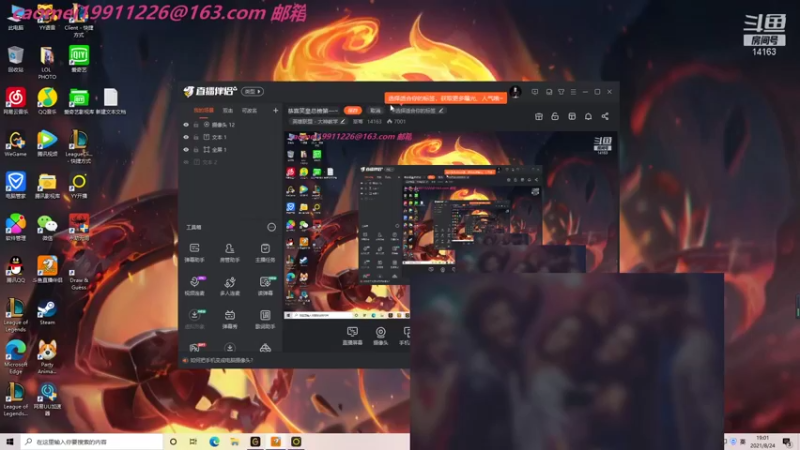800x450 pixels.
Task: Click the orange save button beside title
Action: 353,110
